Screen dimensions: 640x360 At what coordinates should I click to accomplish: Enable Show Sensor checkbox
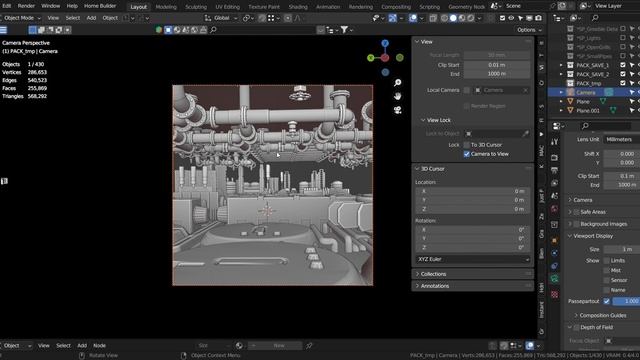pyautogui.click(x=607, y=280)
